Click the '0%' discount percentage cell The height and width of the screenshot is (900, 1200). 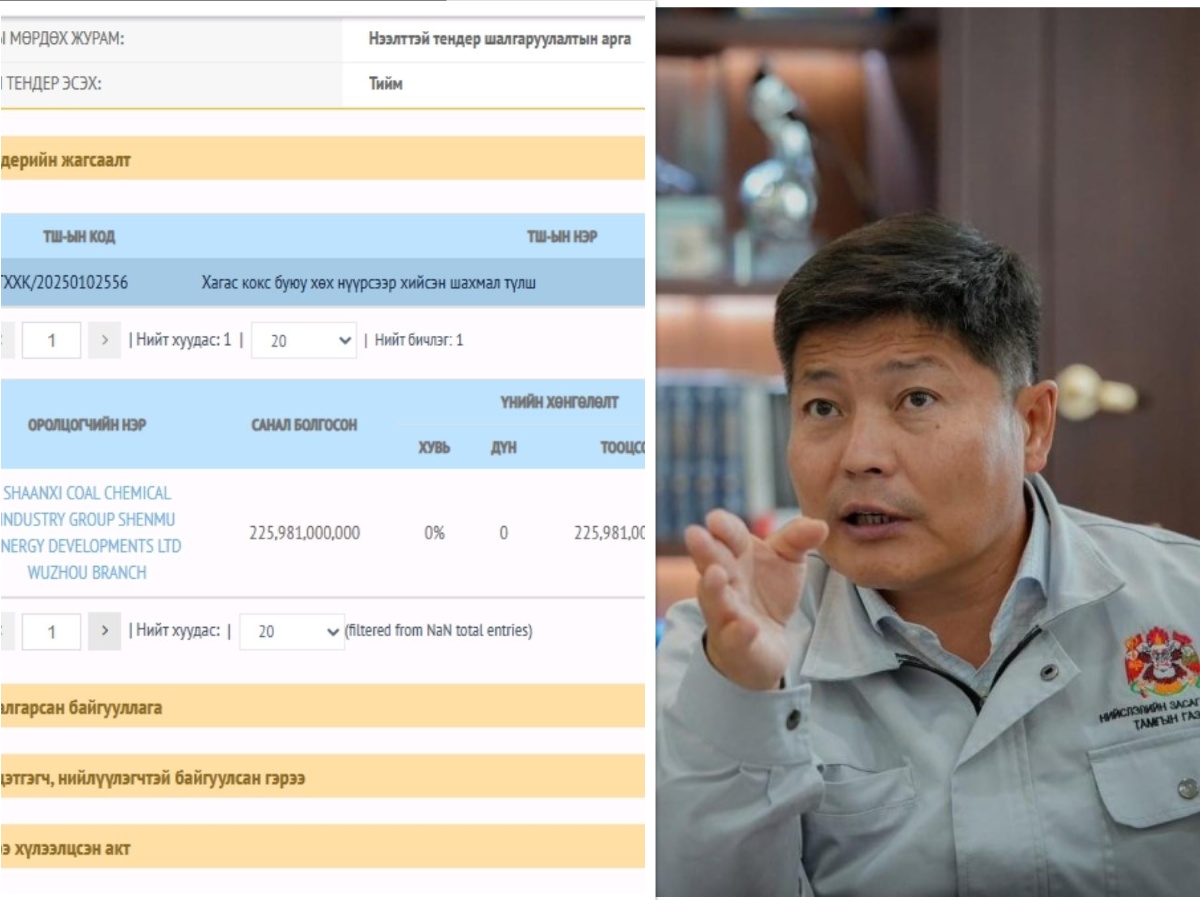434,533
